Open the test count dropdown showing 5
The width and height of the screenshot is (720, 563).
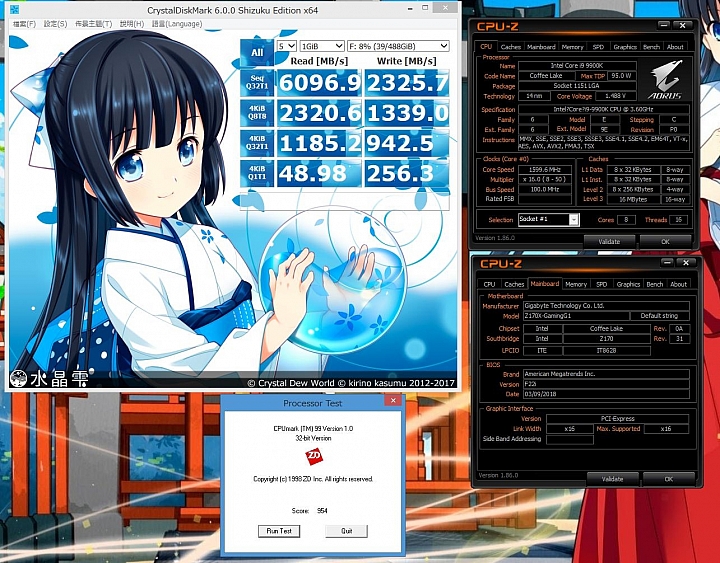(x=287, y=46)
